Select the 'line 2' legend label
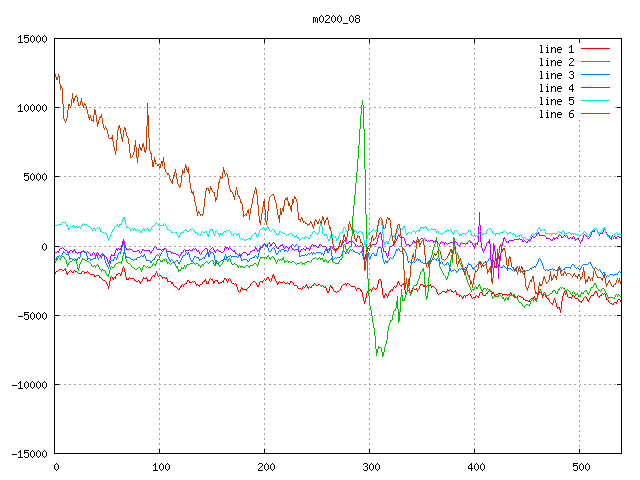The height and width of the screenshot is (480, 640). [x=557, y=62]
